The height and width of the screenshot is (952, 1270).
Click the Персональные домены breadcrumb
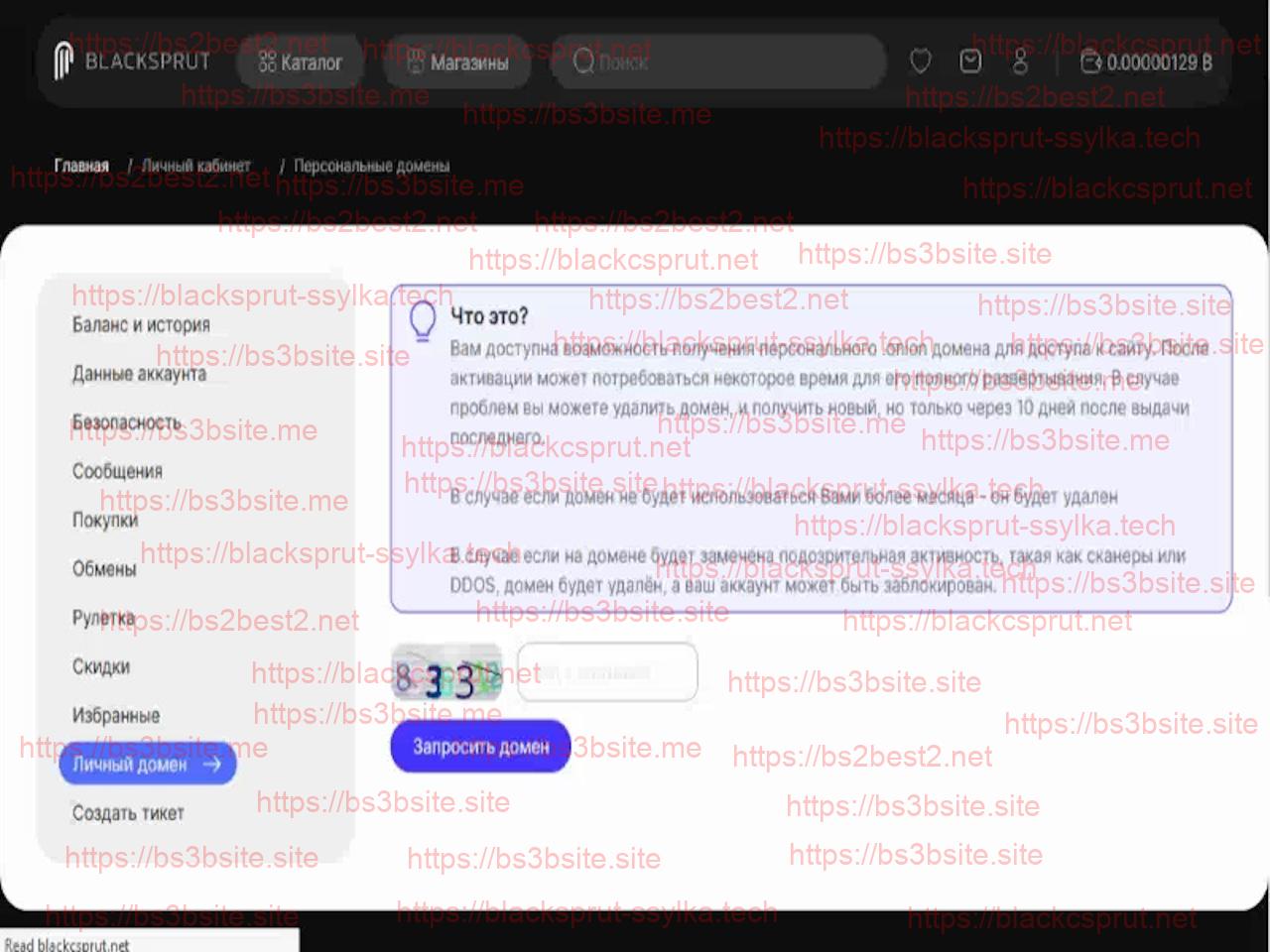[x=371, y=166]
